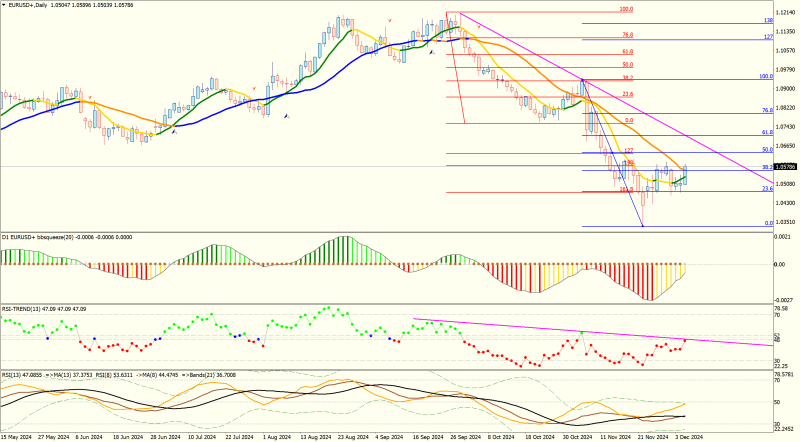Viewport: 800px width, 442px height.
Task: Click the 78.5781 RSI scale value
Action: pos(784,375)
